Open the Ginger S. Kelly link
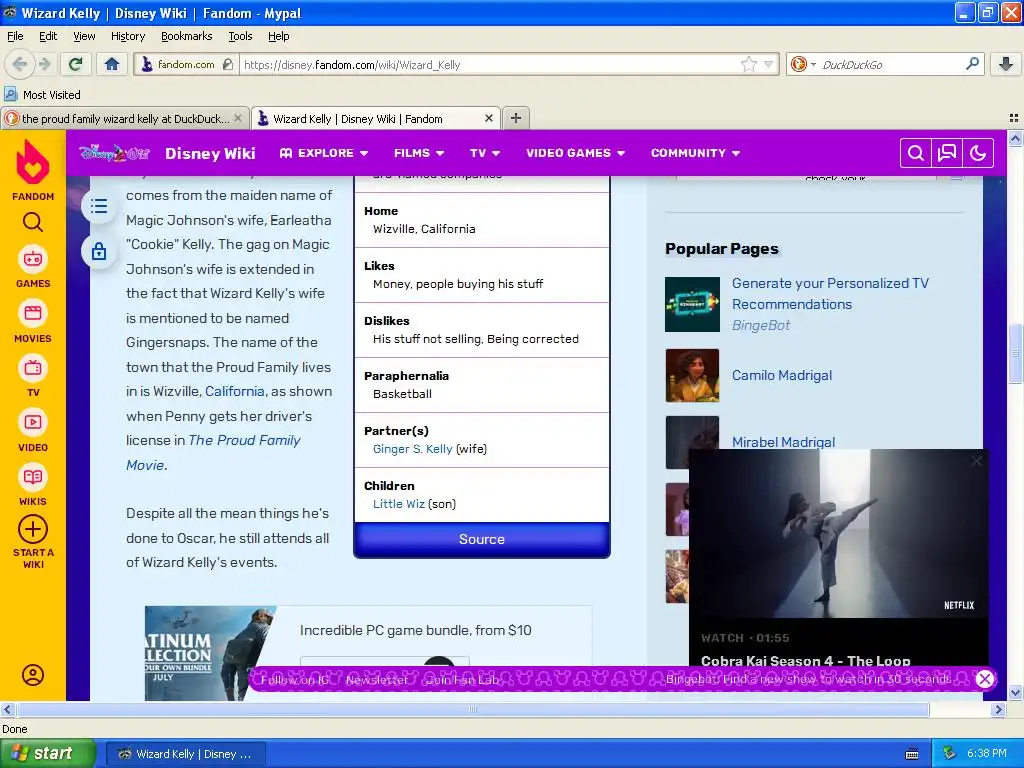This screenshot has height=768, width=1024. pyautogui.click(x=412, y=449)
